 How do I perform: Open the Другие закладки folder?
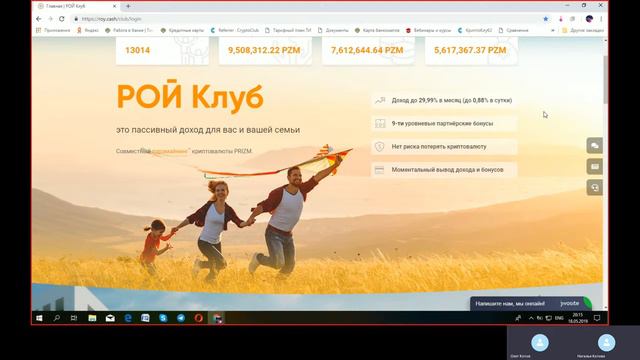click(582, 30)
